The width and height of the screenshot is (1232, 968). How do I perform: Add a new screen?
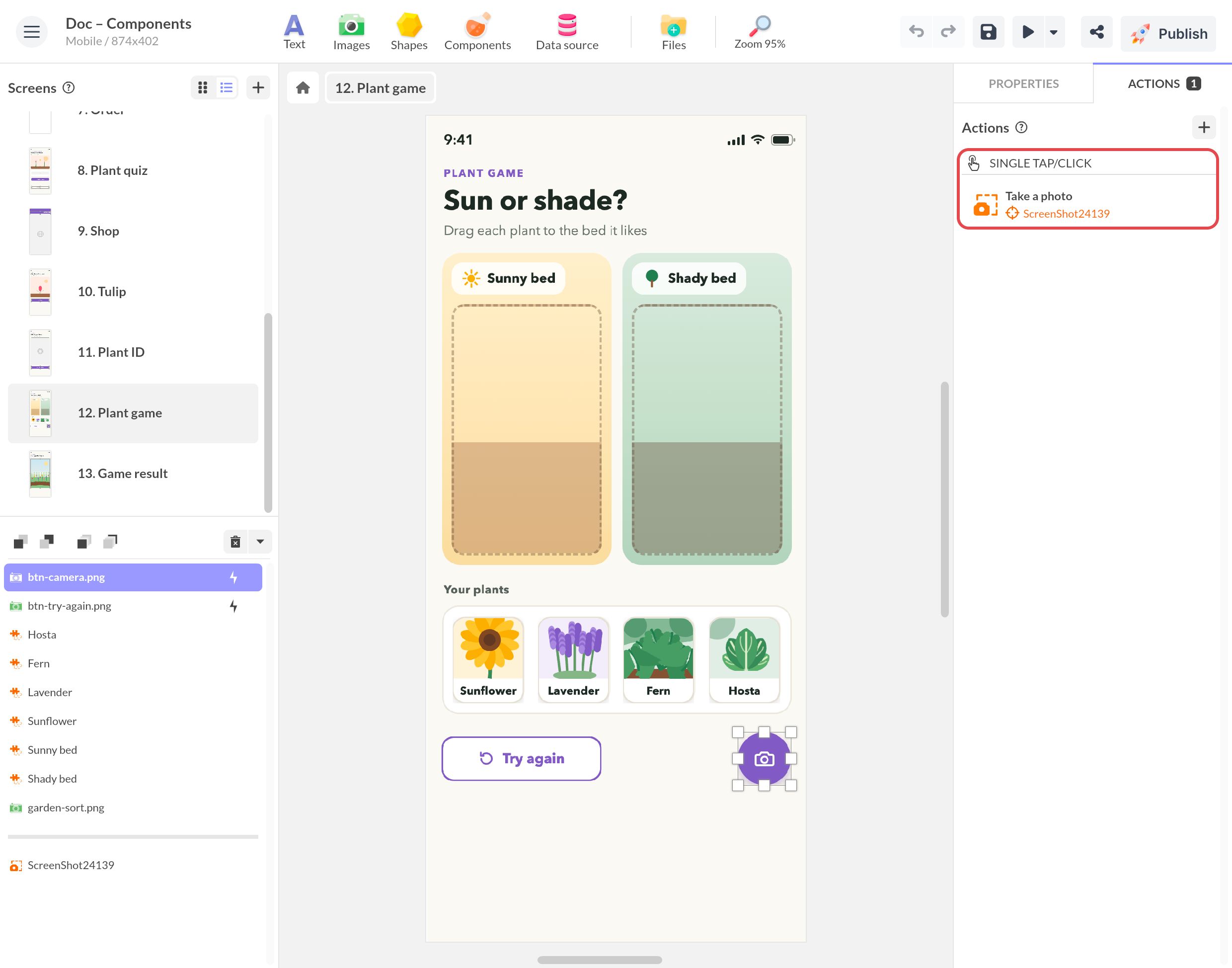(x=258, y=87)
